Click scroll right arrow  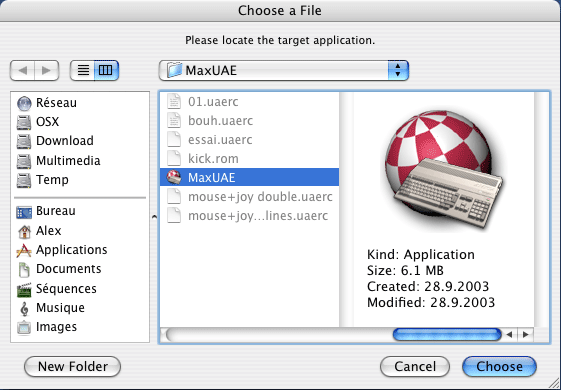525,335
